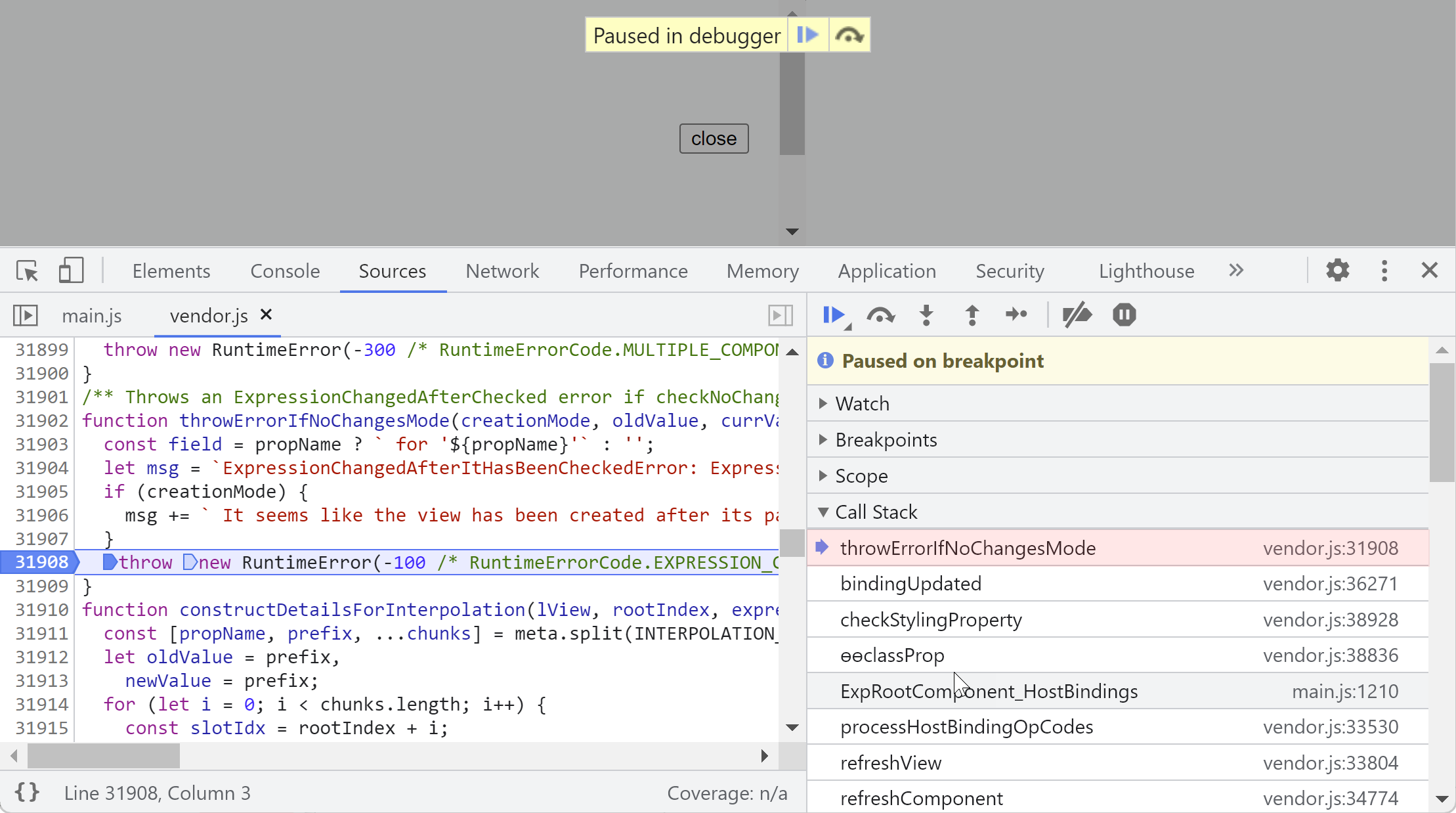Viewport: 1456px width, 813px height.
Task: Select ExpRootComponent_HostBindings stack frame
Action: 1117,691
